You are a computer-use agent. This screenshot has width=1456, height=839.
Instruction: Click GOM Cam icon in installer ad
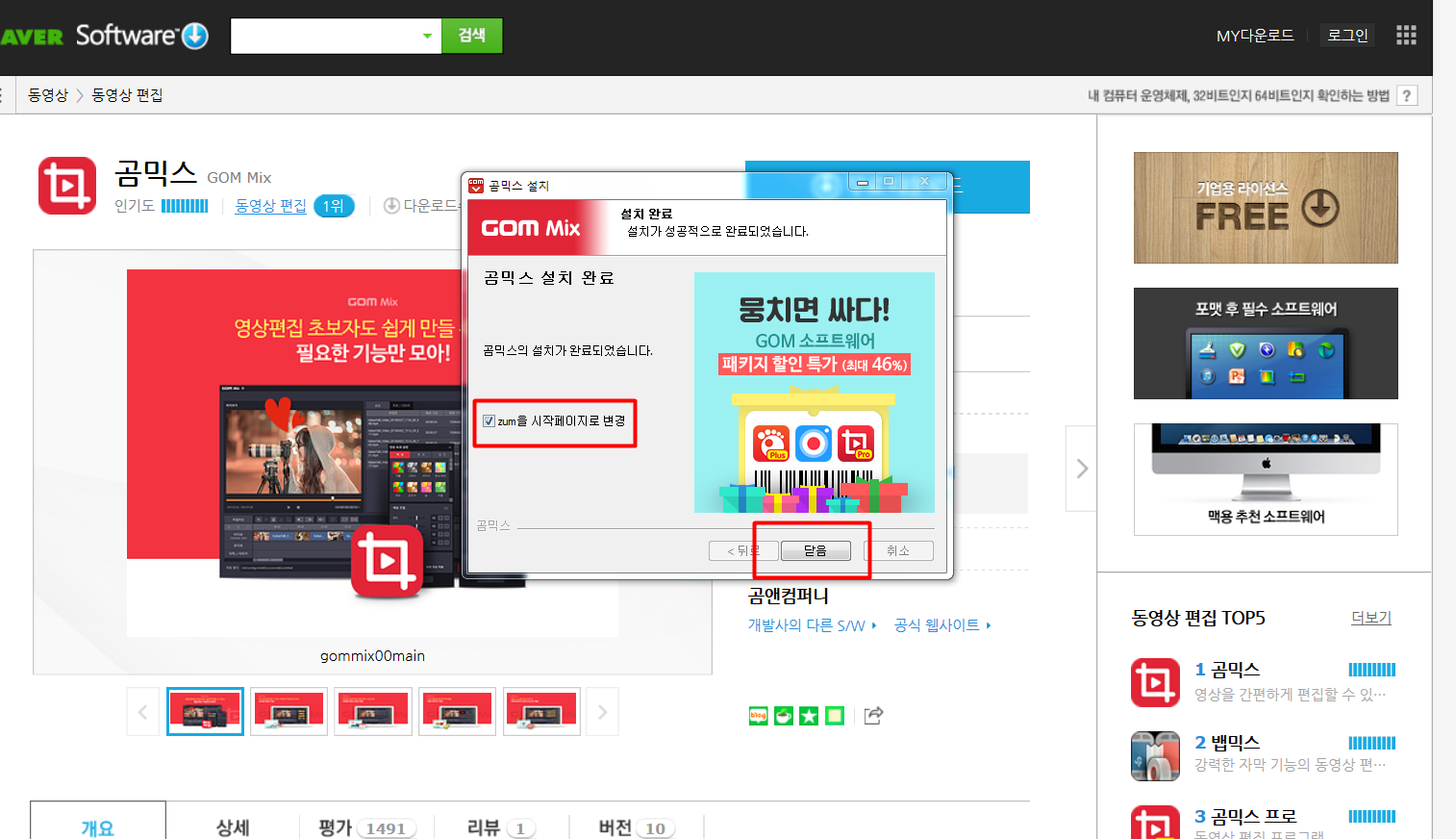coord(814,444)
